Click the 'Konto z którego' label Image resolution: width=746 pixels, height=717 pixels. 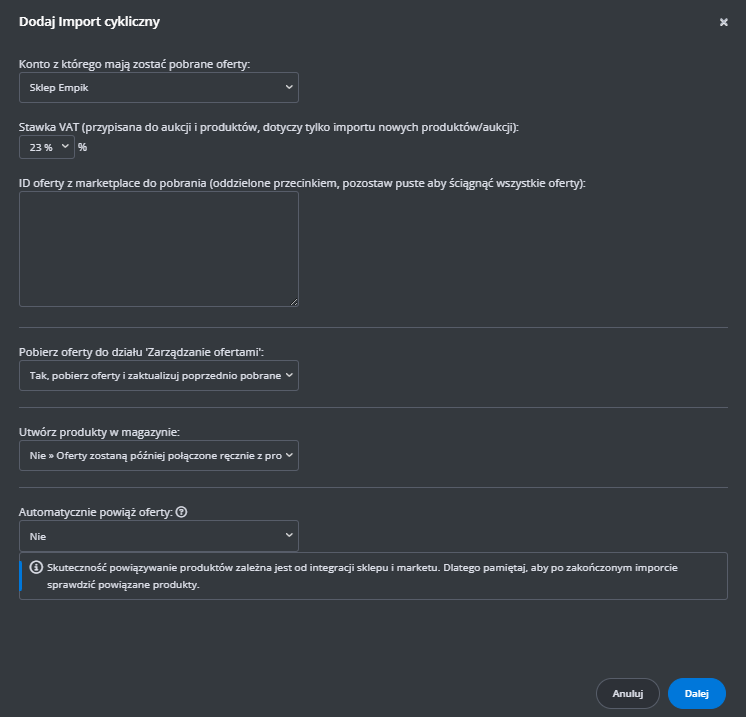(134, 64)
